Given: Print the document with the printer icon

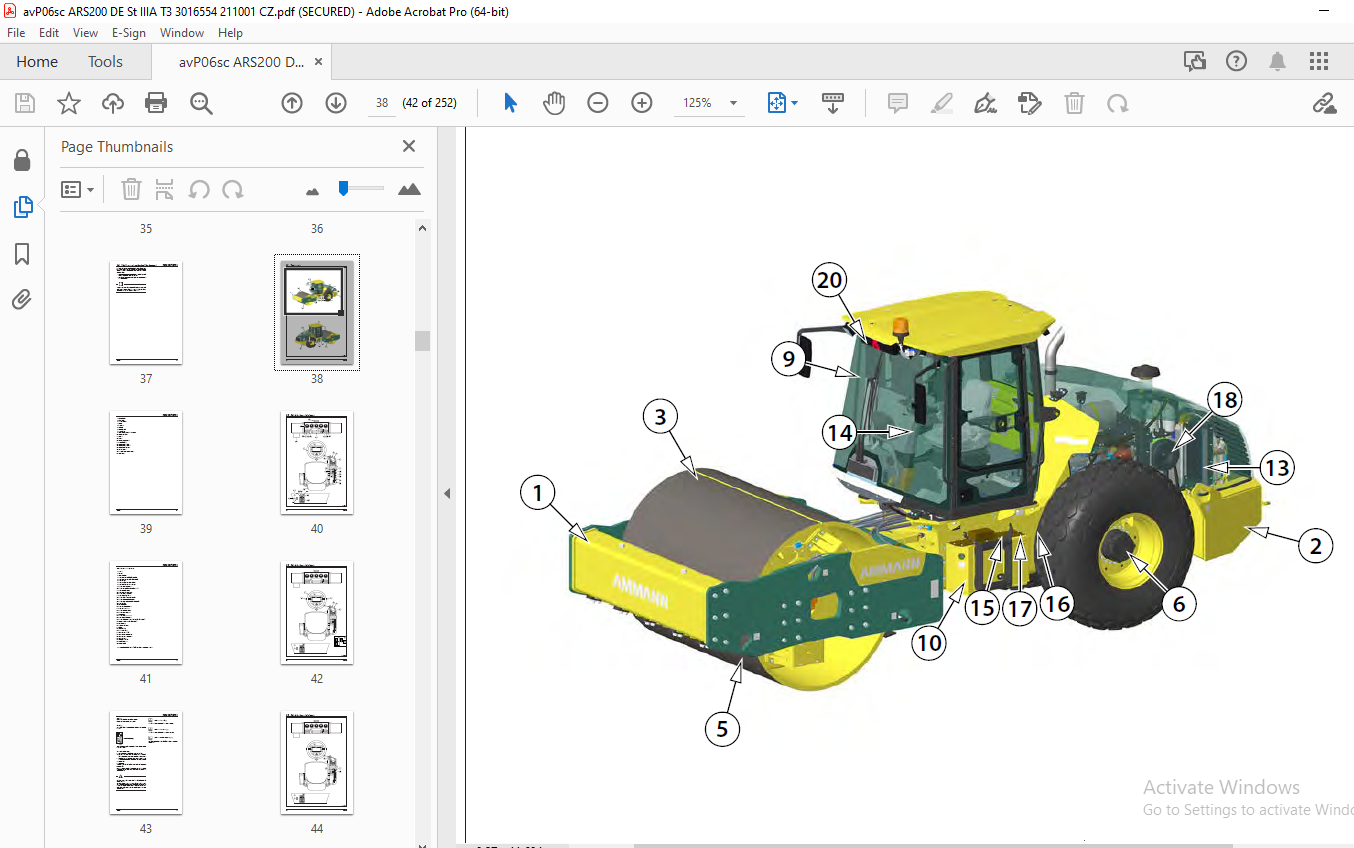Looking at the screenshot, I should pyautogui.click(x=156, y=103).
